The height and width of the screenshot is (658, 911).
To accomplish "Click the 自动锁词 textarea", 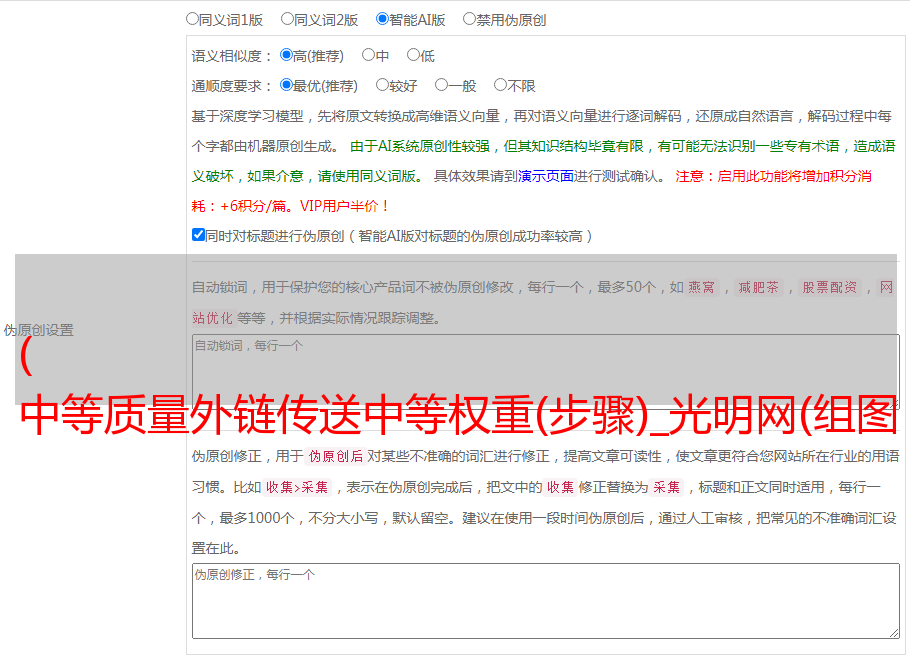I will tap(546, 372).
